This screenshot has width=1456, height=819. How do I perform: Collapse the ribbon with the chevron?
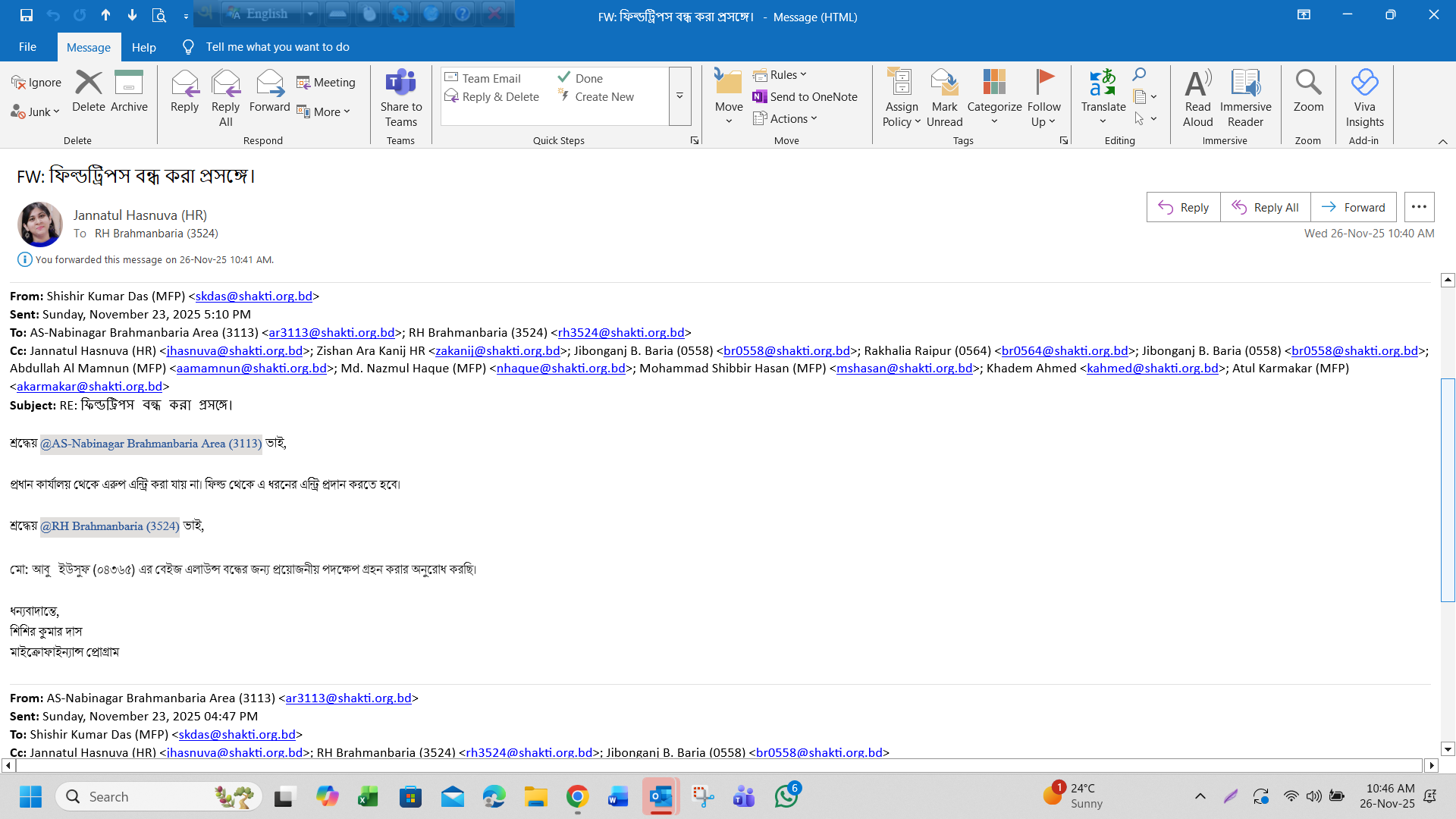point(1442,142)
